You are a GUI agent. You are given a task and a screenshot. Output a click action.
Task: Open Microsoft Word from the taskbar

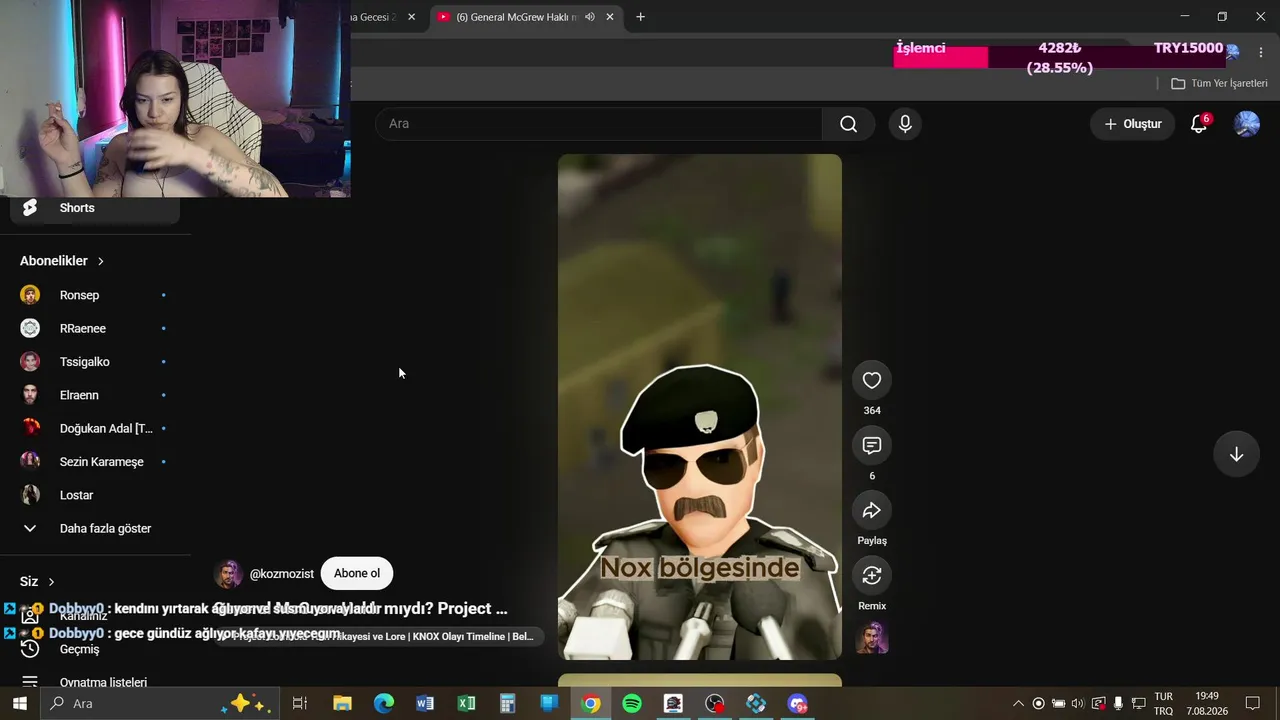(x=425, y=704)
